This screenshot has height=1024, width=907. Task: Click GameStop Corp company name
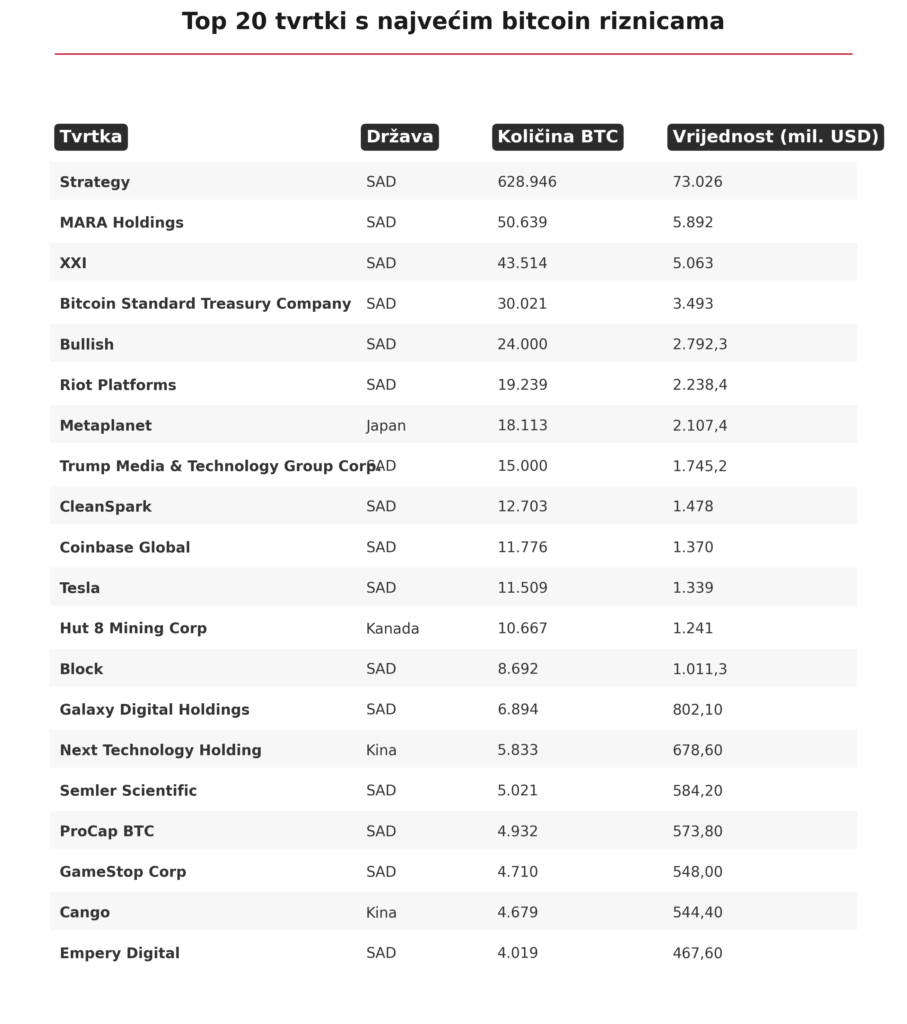tap(123, 872)
